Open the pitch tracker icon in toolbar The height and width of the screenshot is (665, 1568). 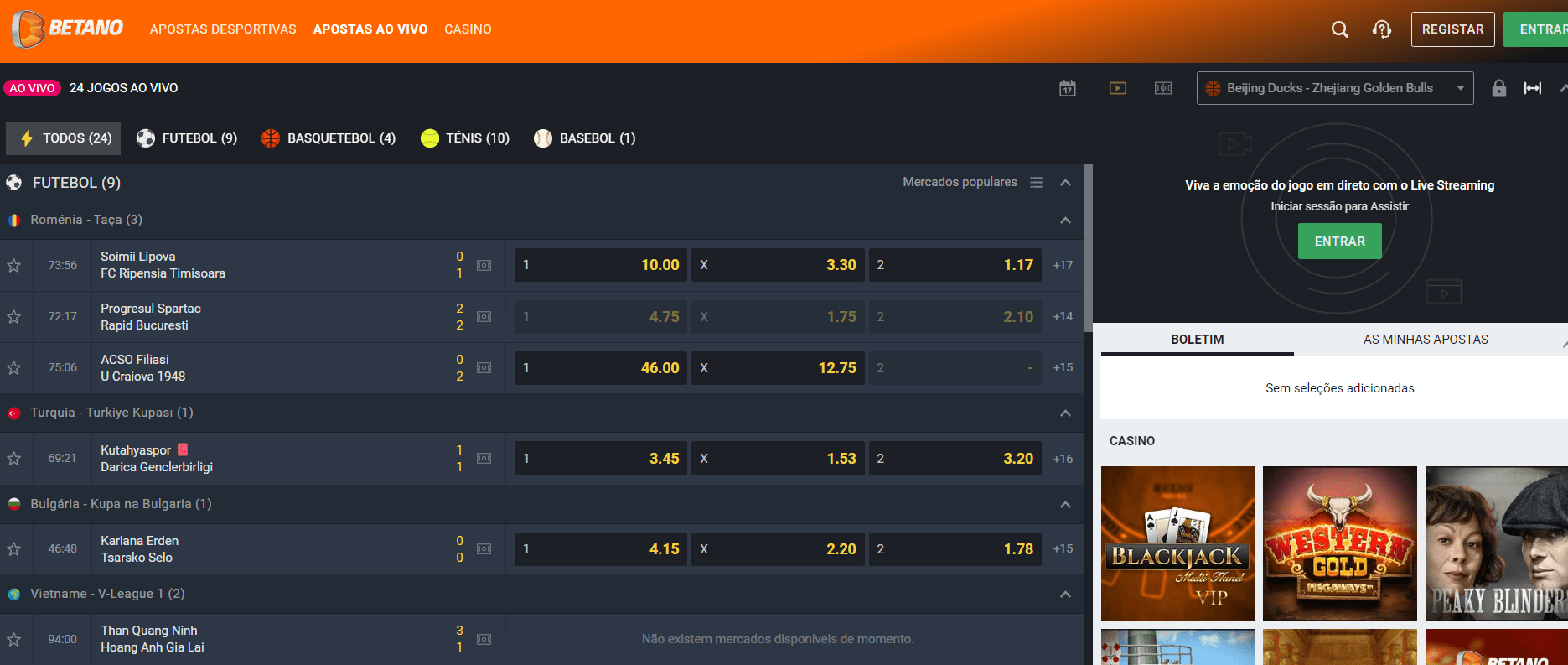[x=1163, y=88]
